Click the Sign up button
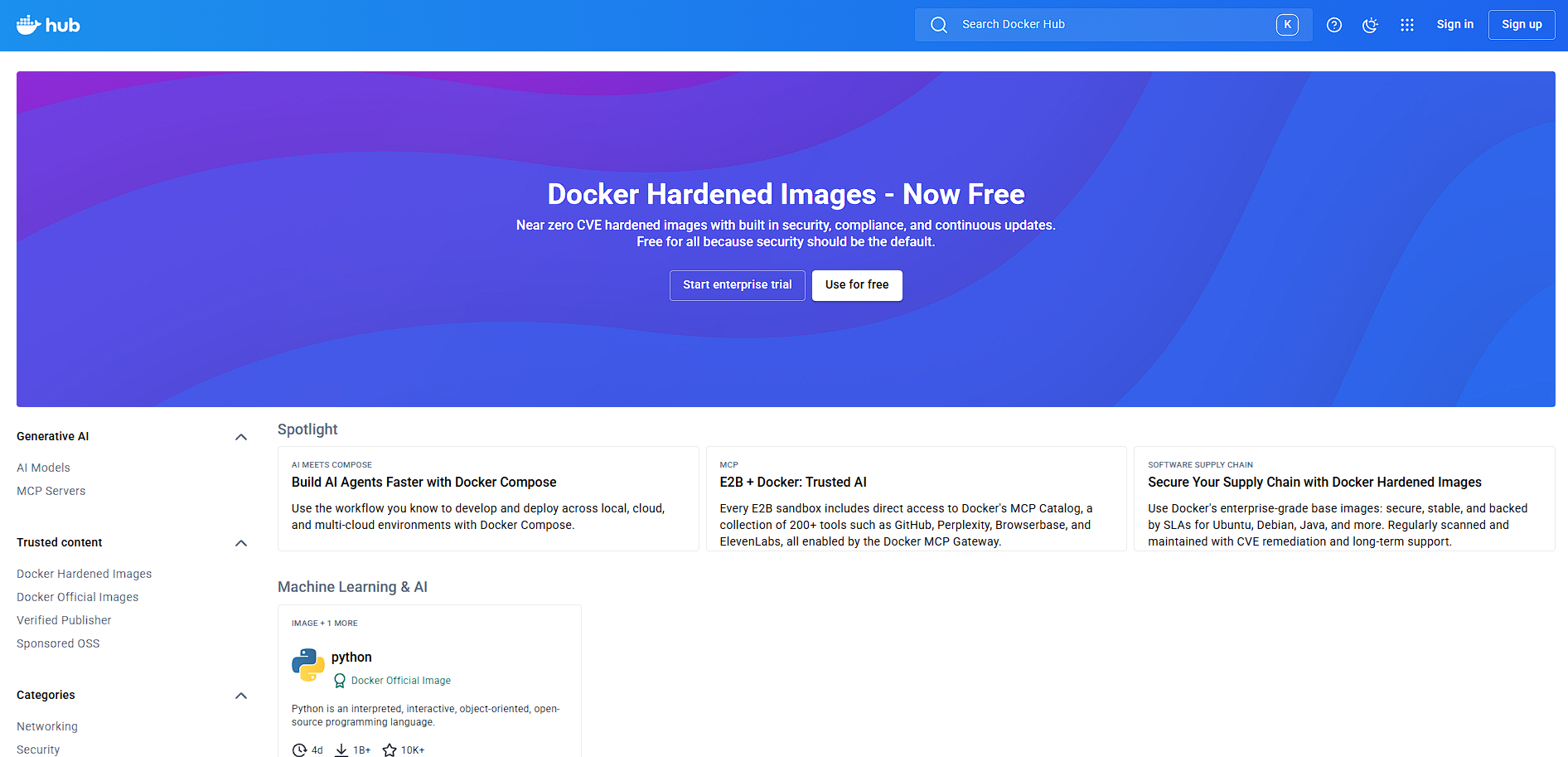 (x=1522, y=25)
